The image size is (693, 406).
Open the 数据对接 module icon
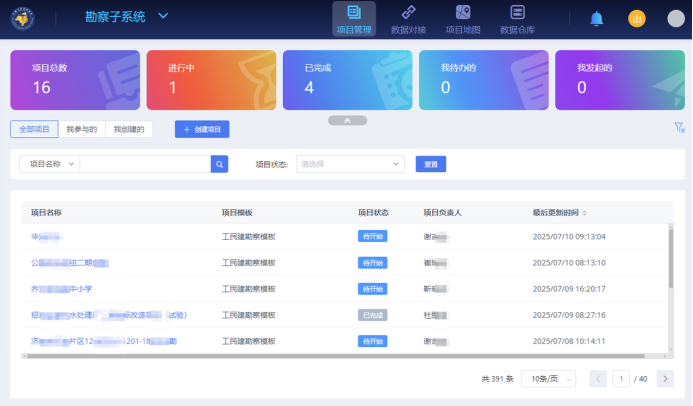pyautogui.click(x=407, y=14)
